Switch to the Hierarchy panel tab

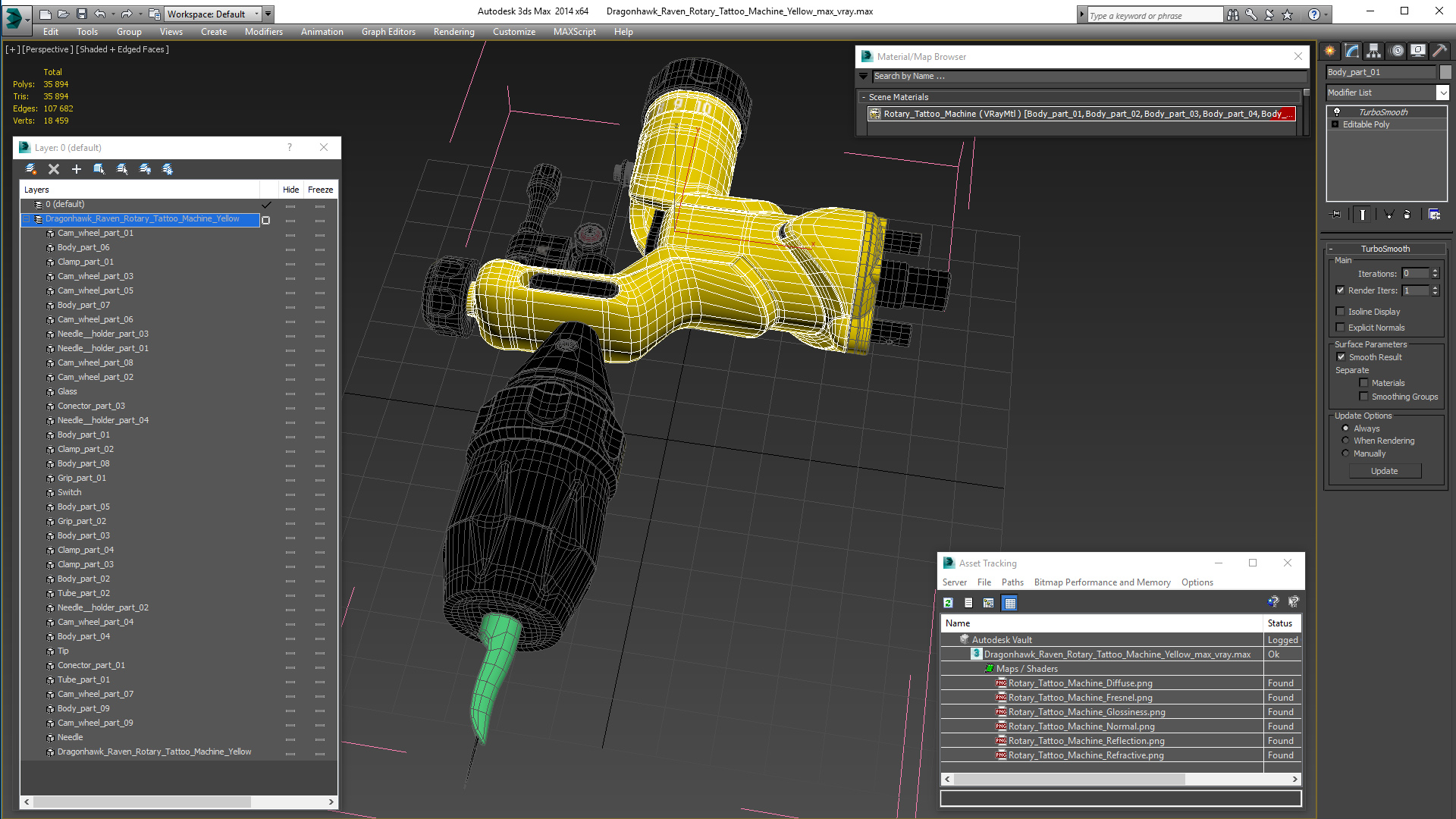coord(1373,51)
